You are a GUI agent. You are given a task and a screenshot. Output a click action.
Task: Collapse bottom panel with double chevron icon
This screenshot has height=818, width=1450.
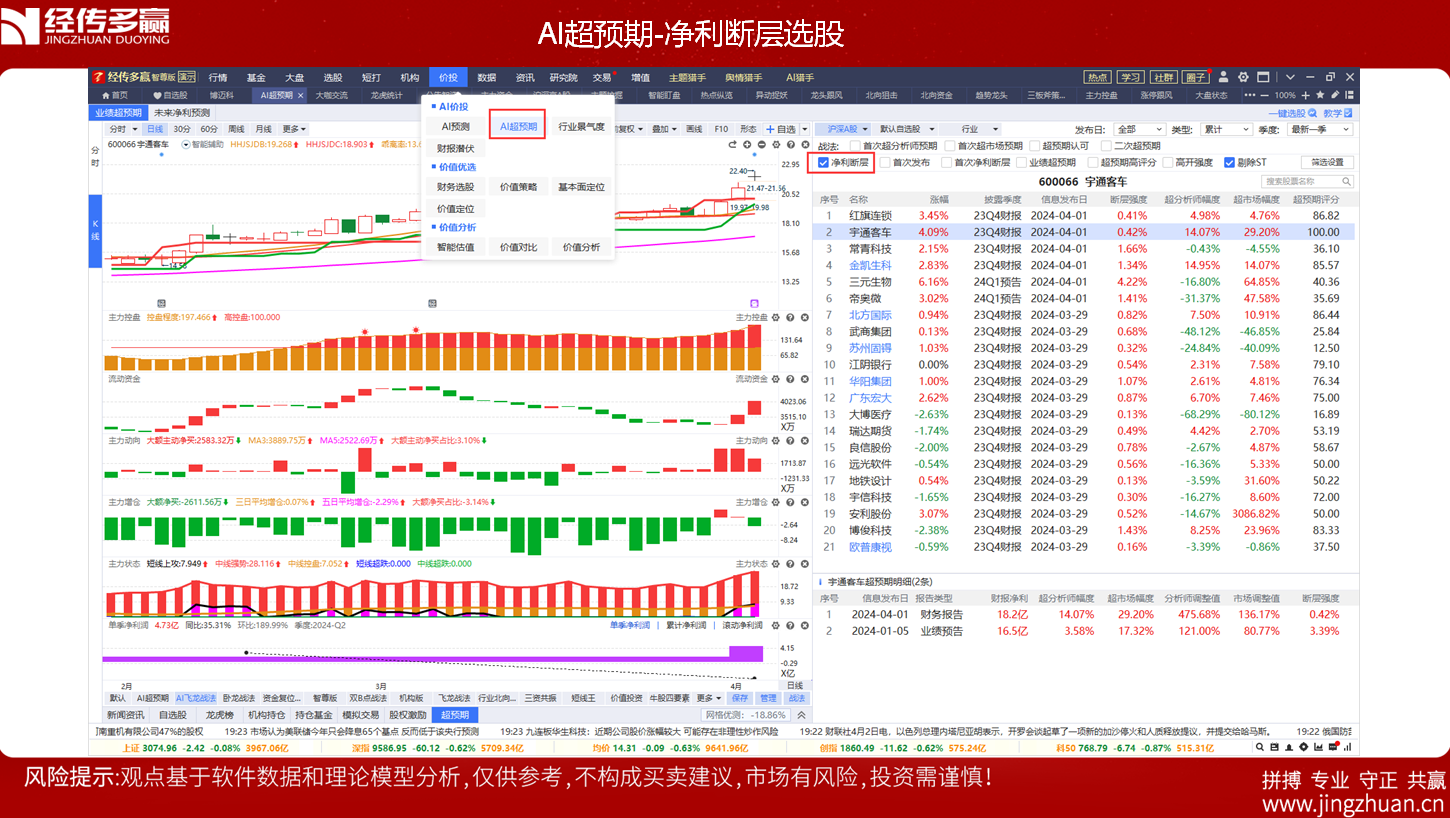point(800,715)
